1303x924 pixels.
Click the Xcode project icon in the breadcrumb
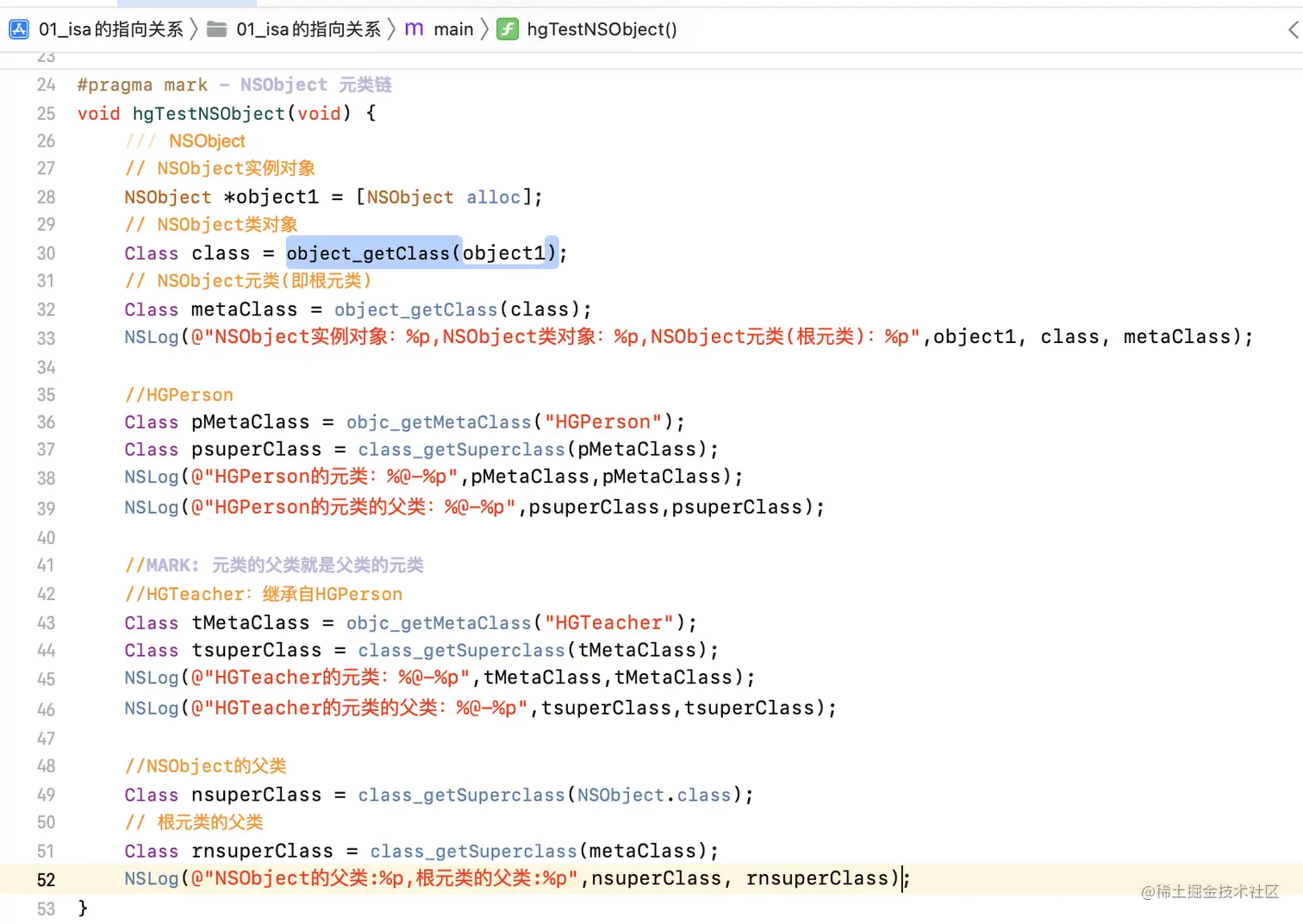pyautogui.click(x=19, y=29)
